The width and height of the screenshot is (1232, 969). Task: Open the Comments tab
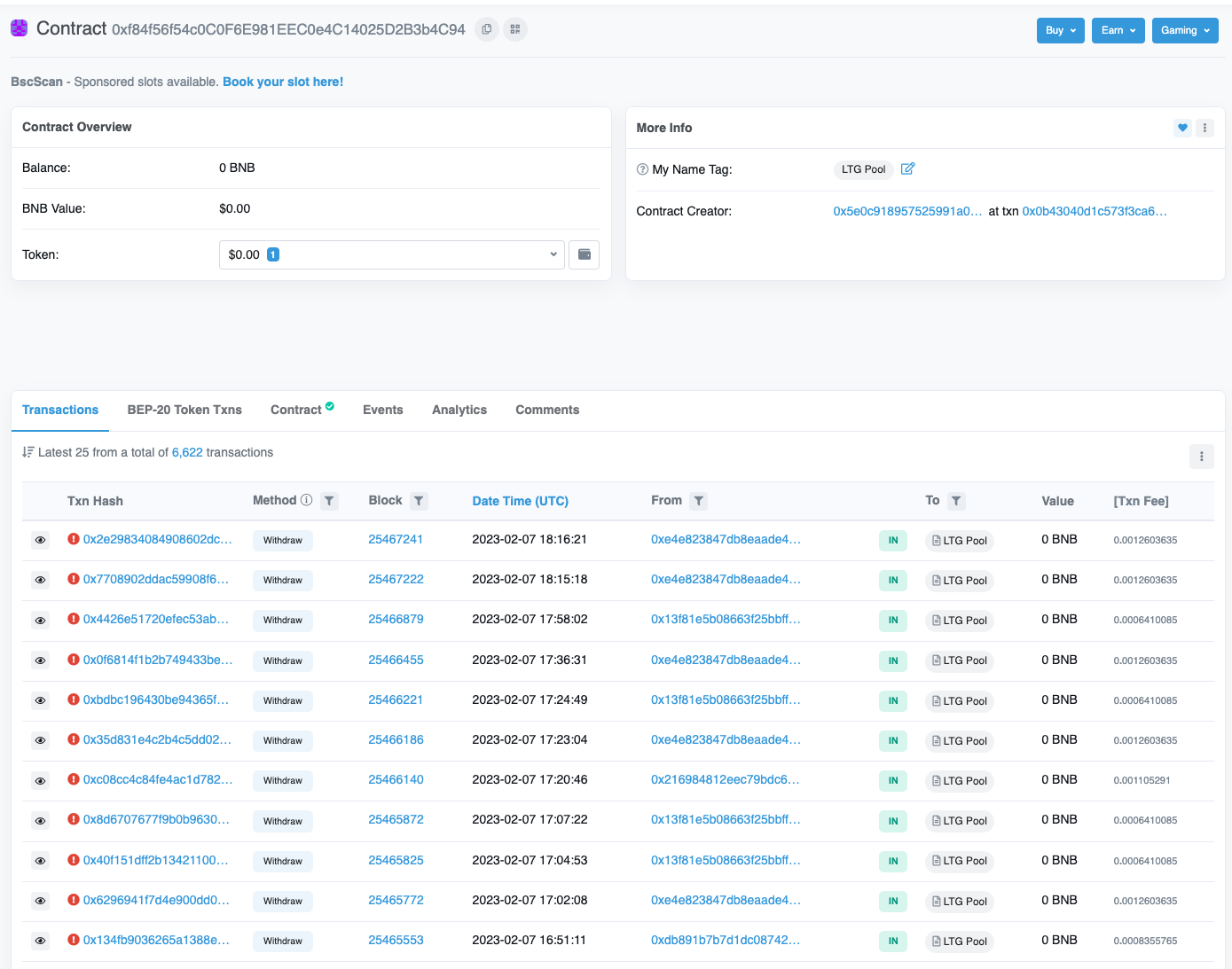[547, 410]
